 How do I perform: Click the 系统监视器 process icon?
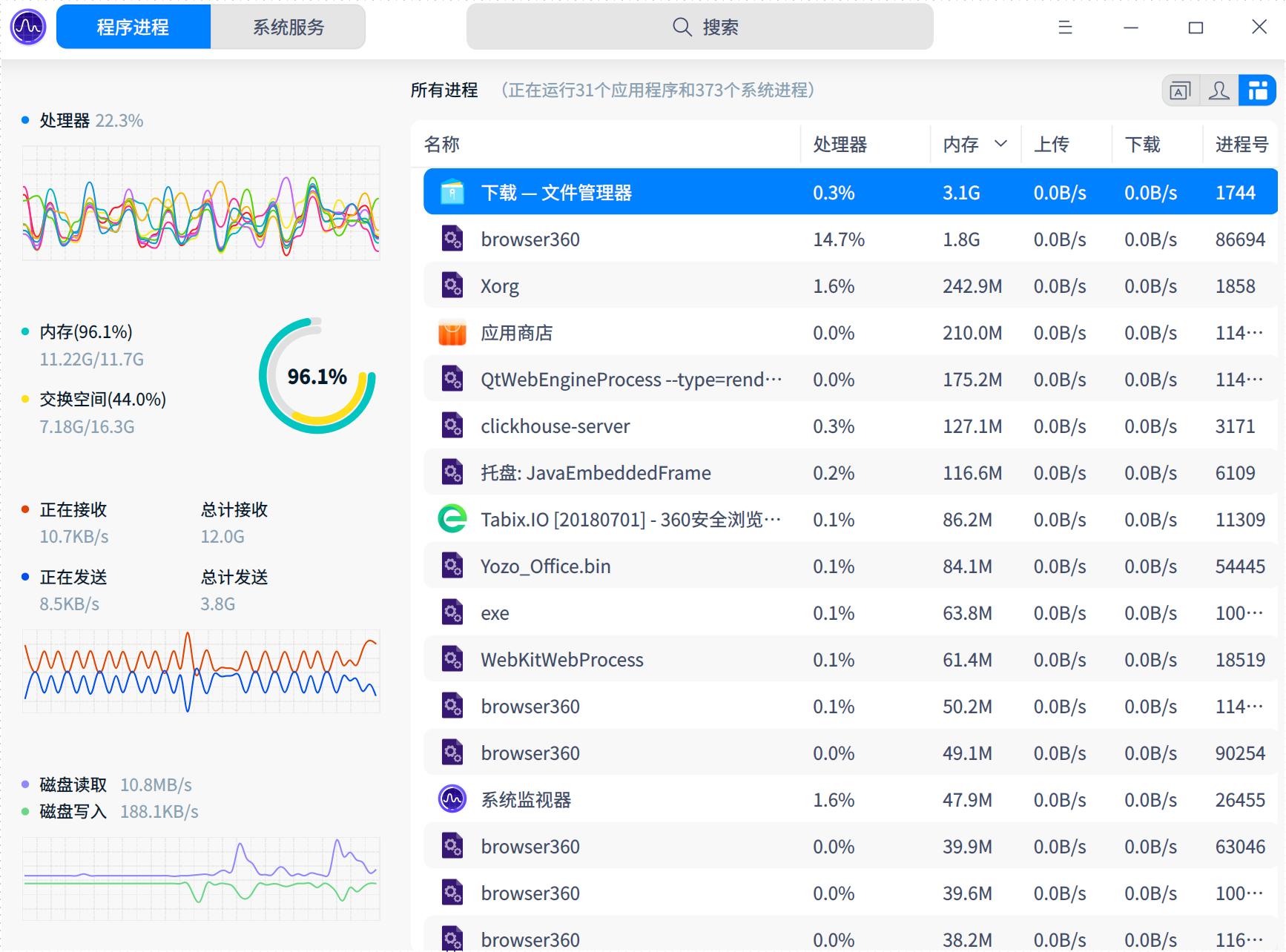(452, 800)
